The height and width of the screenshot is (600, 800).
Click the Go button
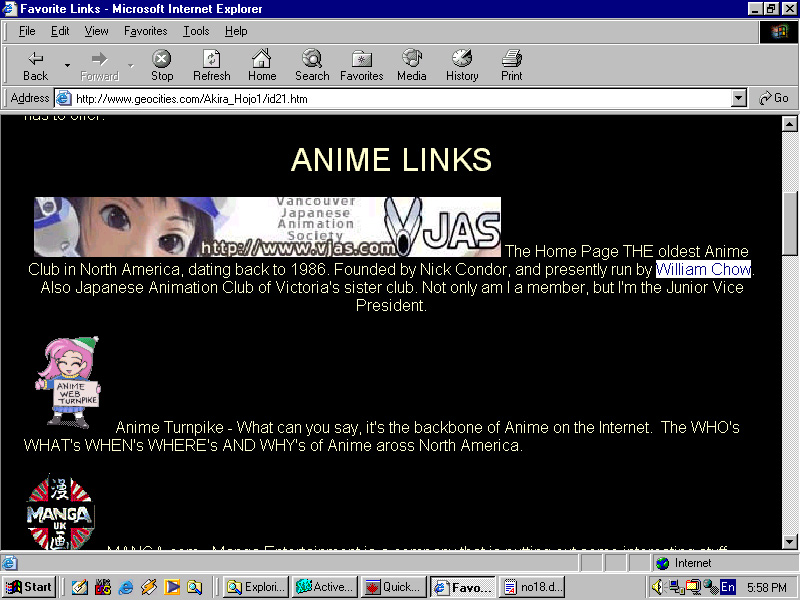click(x=774, y=98)
